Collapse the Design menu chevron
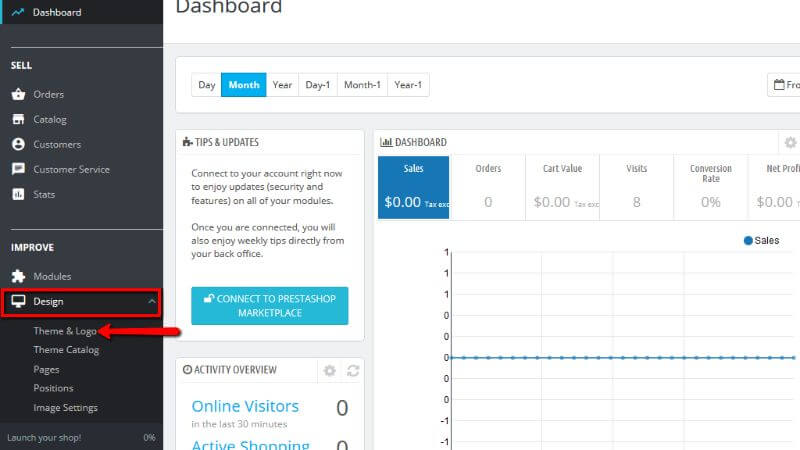The height and width of the screenshot is (450, 800). coord(152,302)
